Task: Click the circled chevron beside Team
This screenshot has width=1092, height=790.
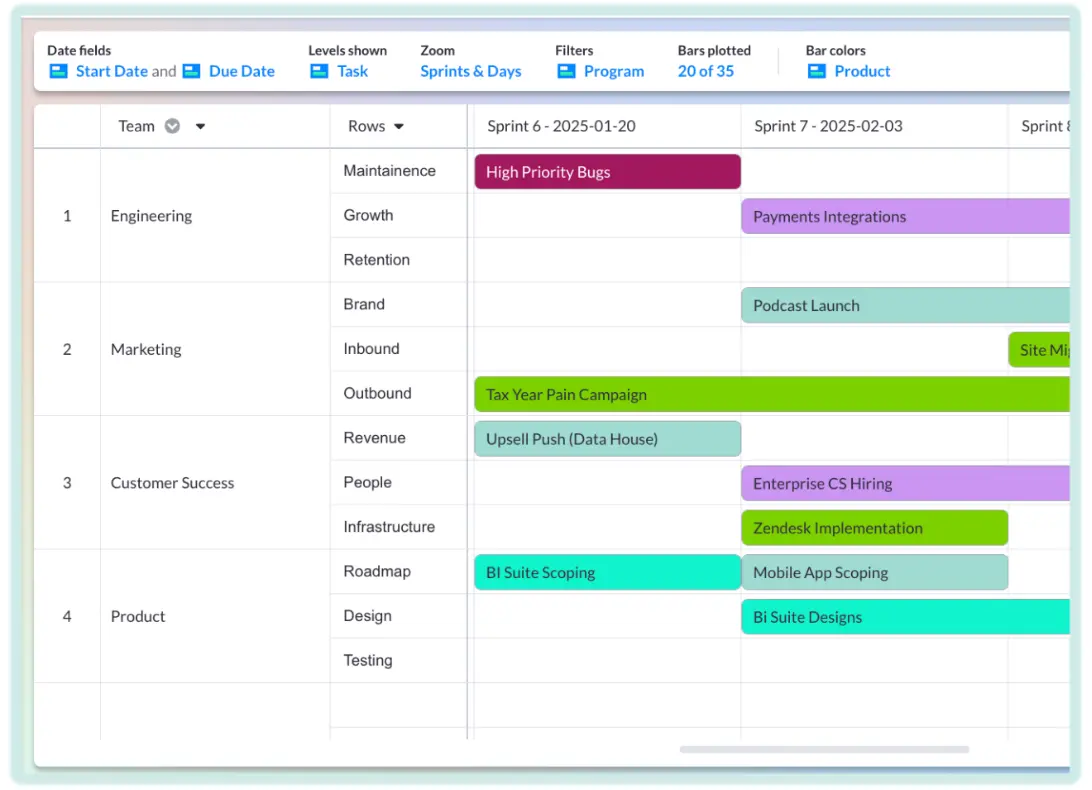Action: (172, 126)
